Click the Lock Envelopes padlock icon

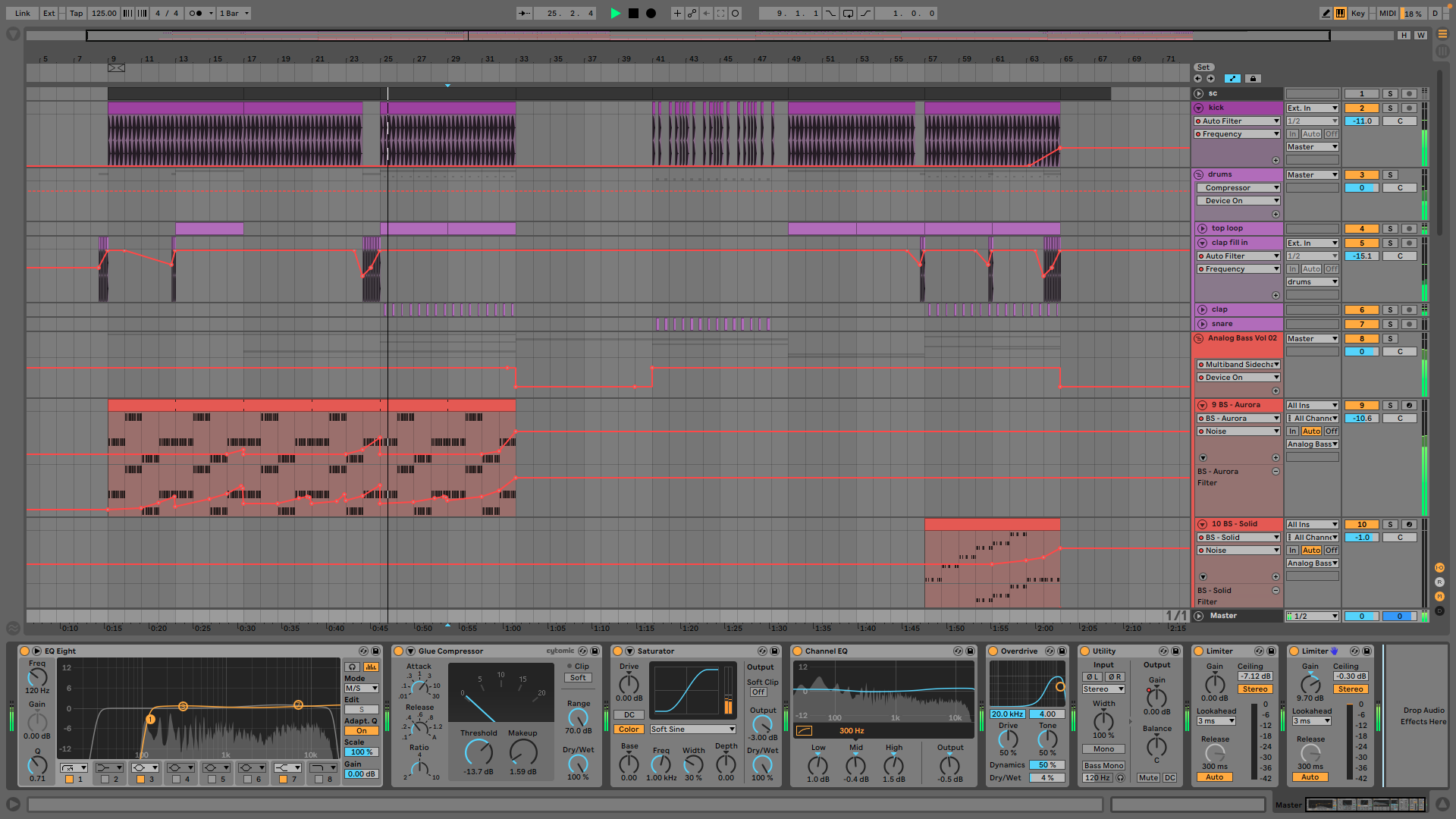1253,79
